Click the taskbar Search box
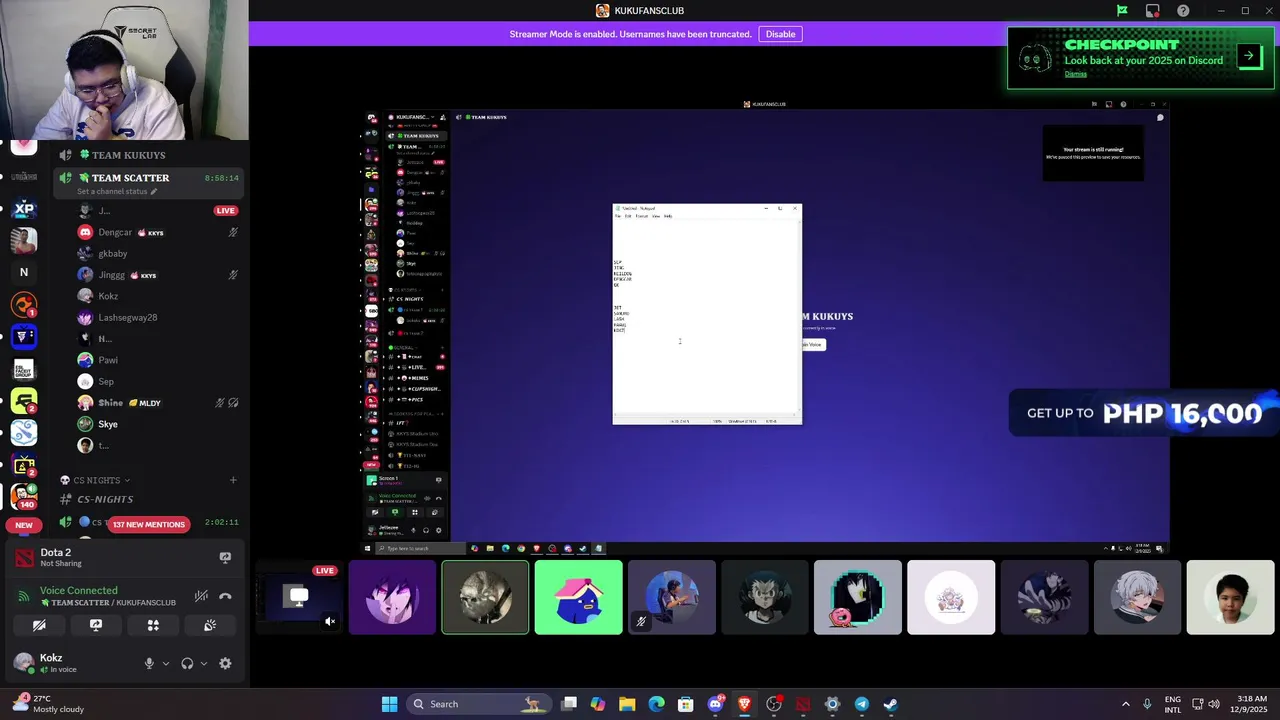Viewport: 1280px width, 720px height. [480, 704]
